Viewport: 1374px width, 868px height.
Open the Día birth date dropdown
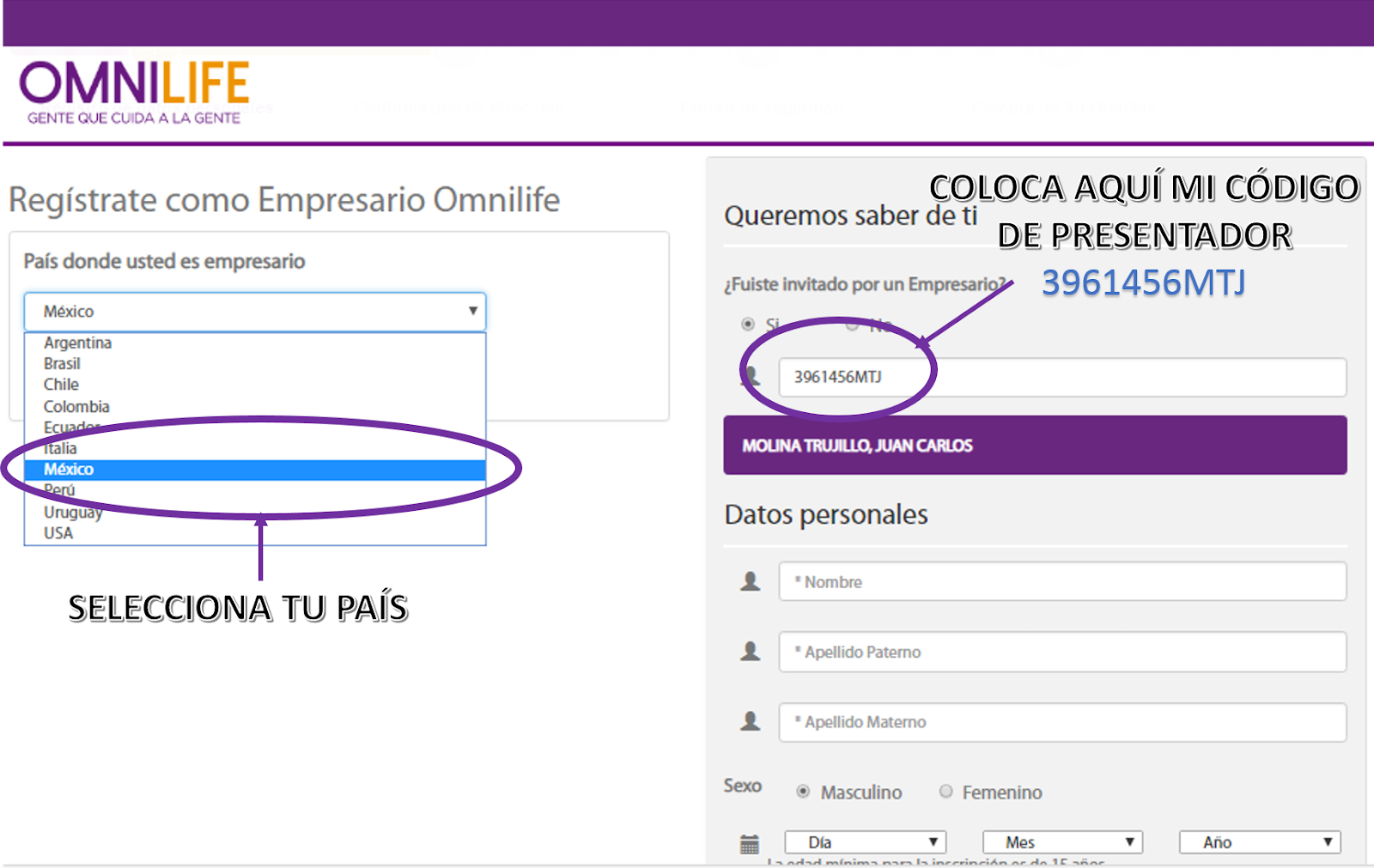coord(866,842)
